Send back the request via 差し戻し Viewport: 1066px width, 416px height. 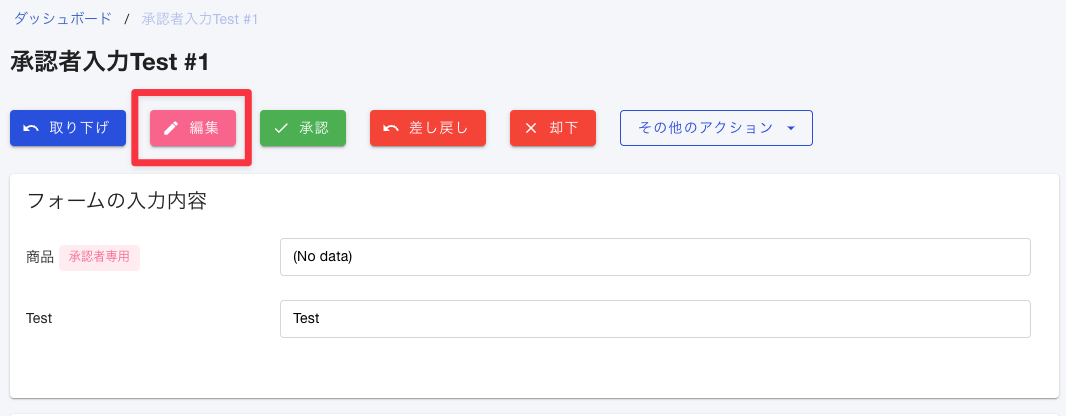pyautogui.click(x=428, y=128)
